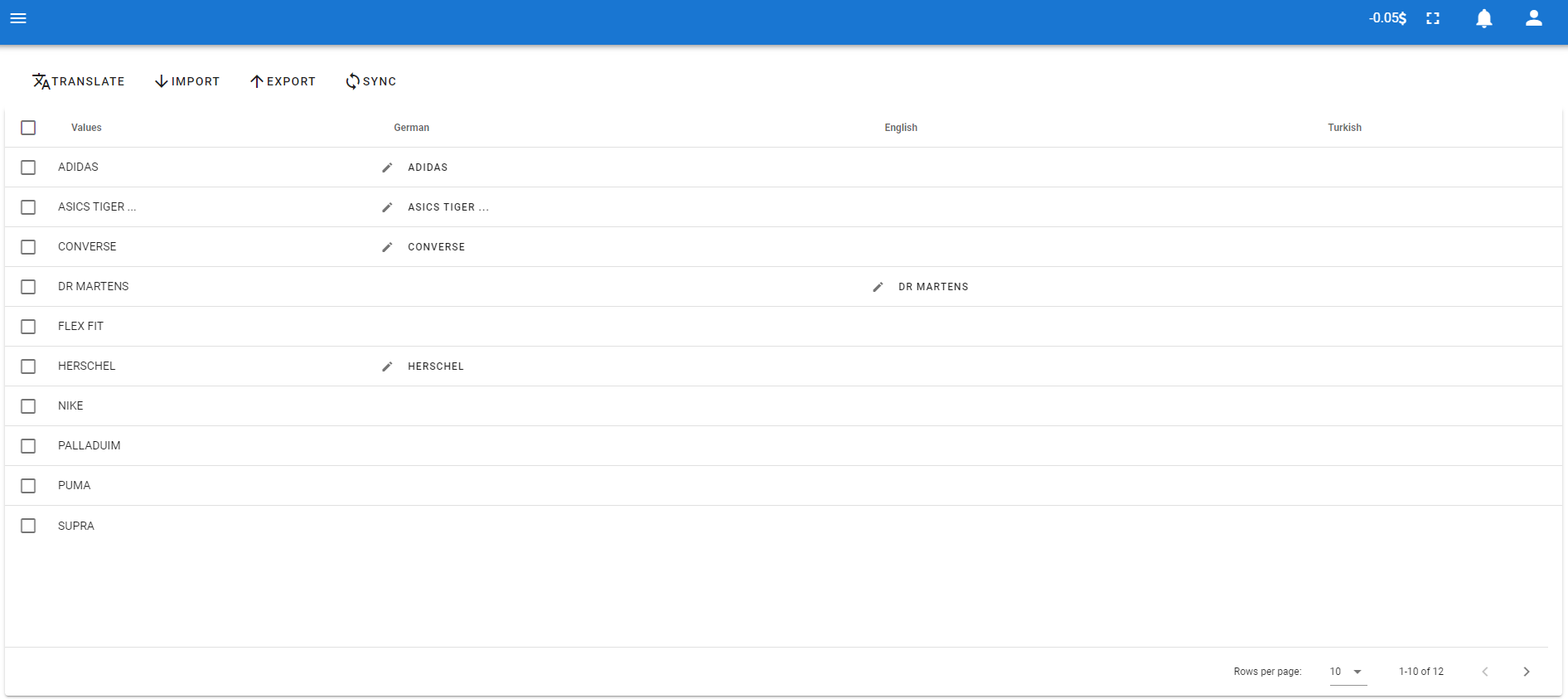Viewport: 1568px width, 699px height.
Task: Open the notifications bell
Action: click(1484, 18)
